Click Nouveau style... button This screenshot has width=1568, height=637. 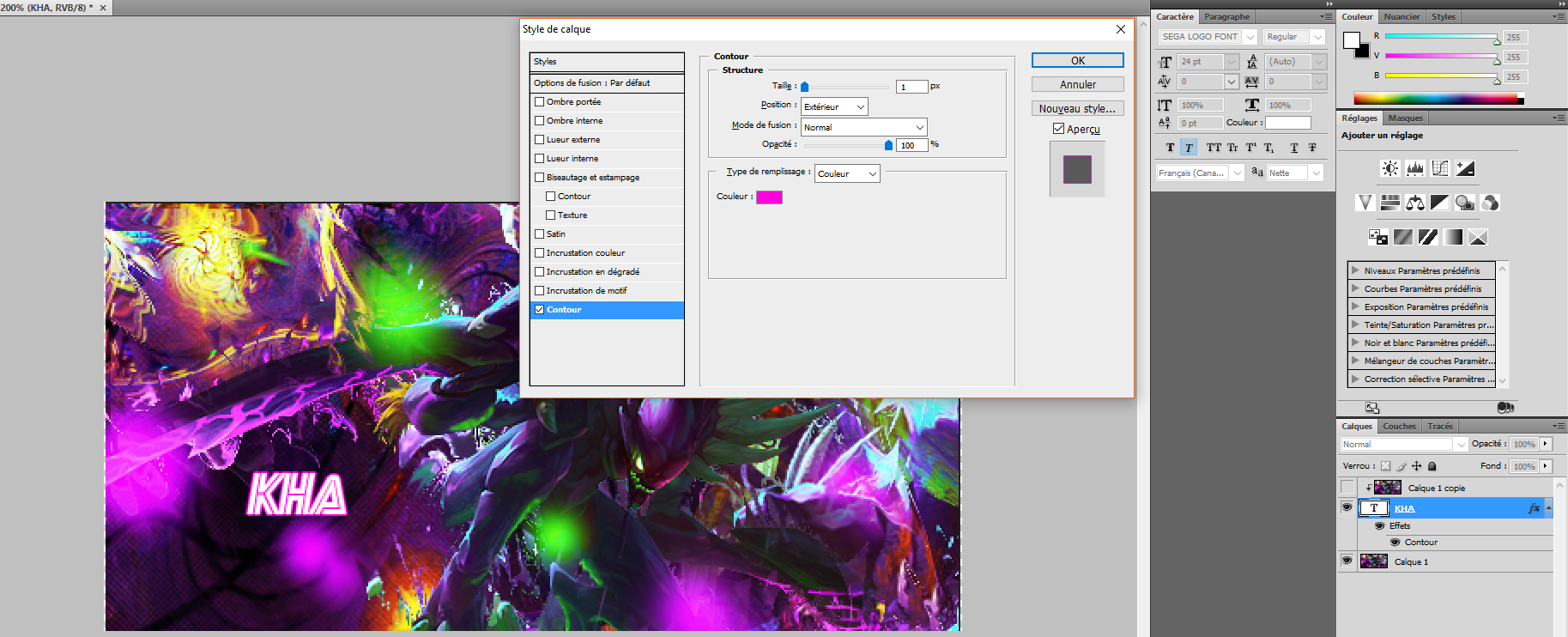coord(1078,108)
